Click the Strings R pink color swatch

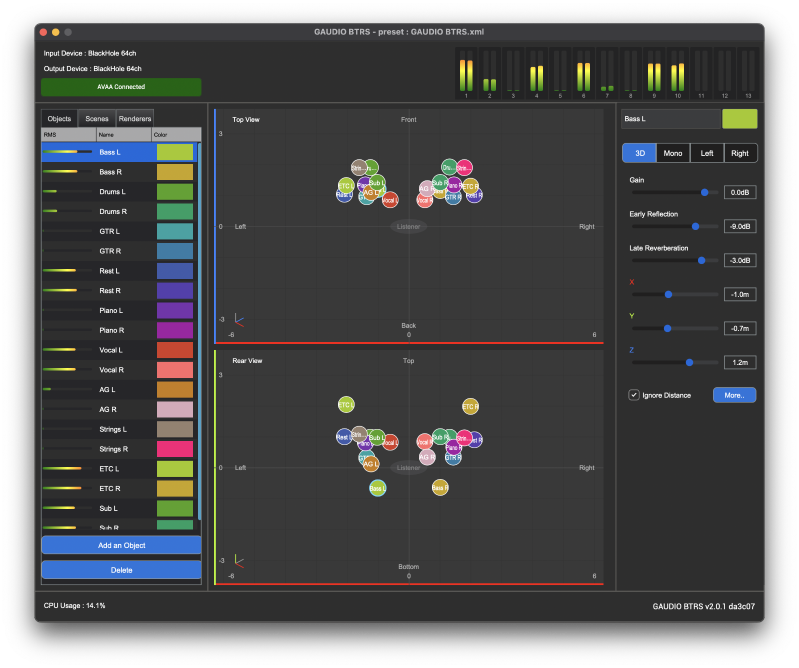175,449
